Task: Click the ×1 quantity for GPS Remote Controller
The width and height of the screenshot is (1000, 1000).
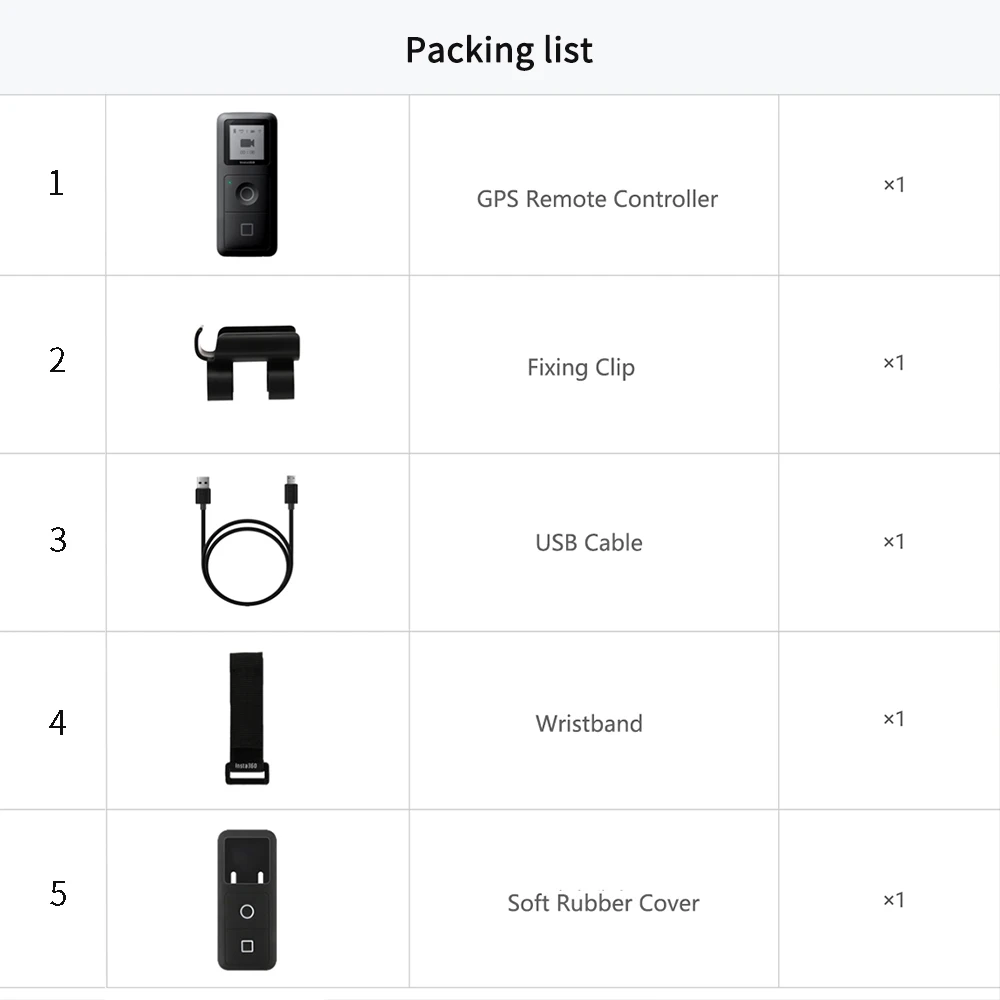Action: pyautogui.click(x=893, y=184)
